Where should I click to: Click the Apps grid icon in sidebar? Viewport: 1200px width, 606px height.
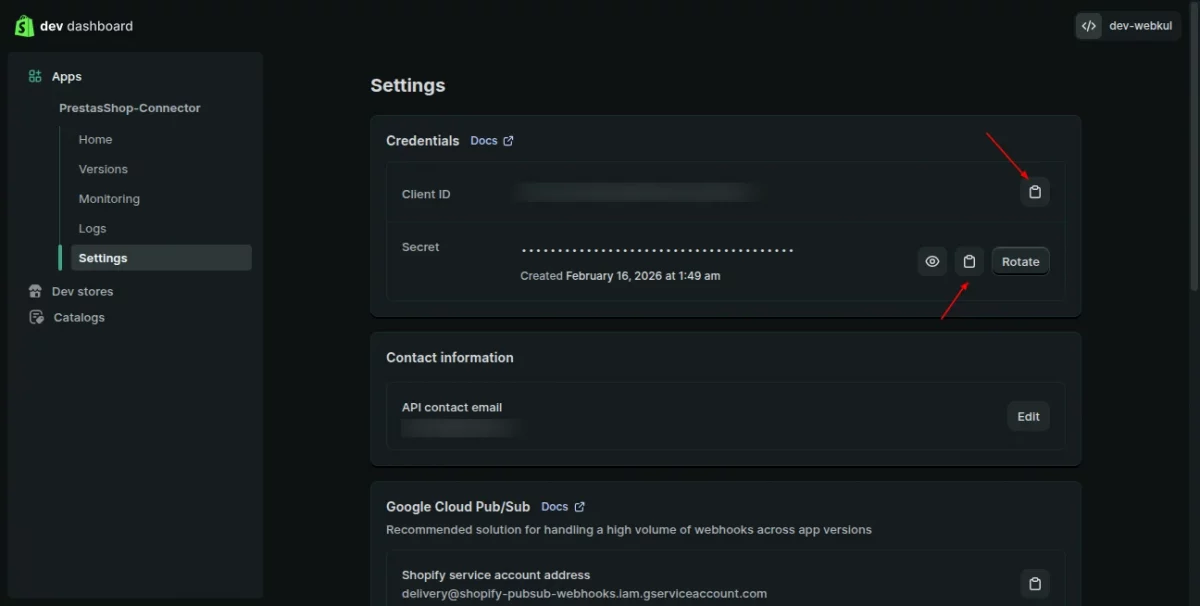(35, 77)
